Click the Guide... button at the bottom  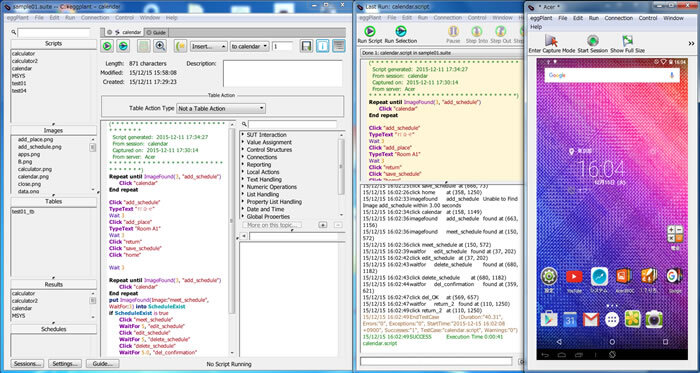point(102,364)
